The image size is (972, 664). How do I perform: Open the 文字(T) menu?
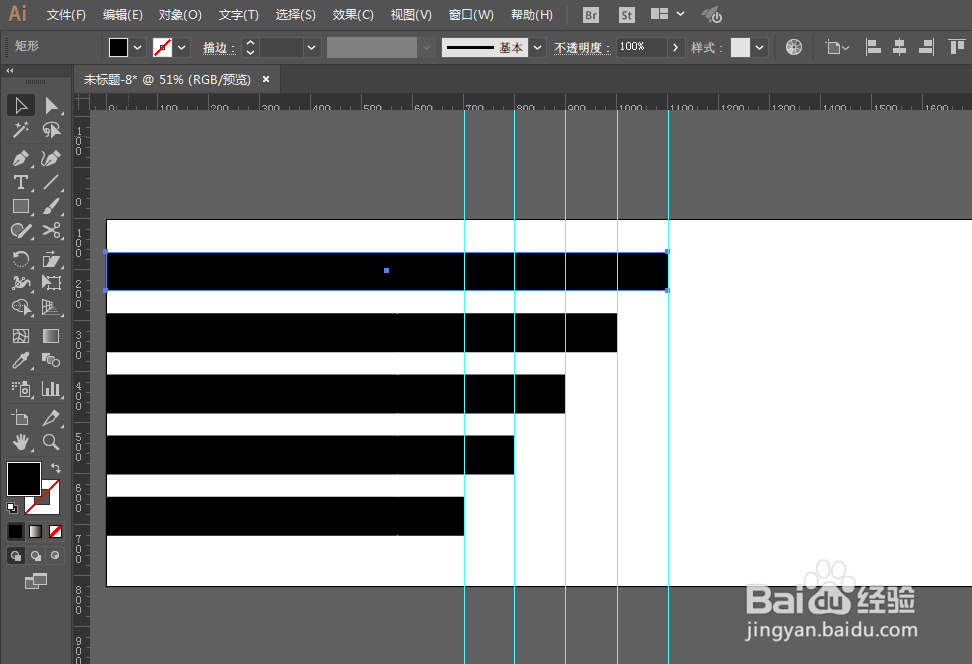[x=239, y=15]
